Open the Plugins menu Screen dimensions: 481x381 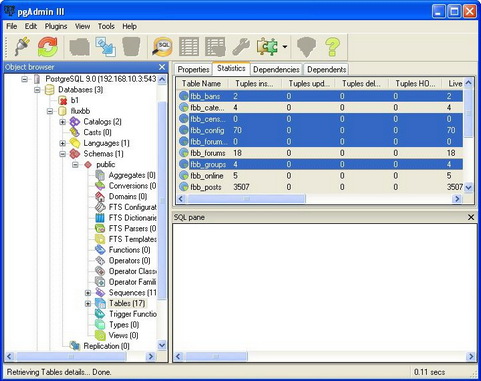pyautogui.click(x=56, y=26)
